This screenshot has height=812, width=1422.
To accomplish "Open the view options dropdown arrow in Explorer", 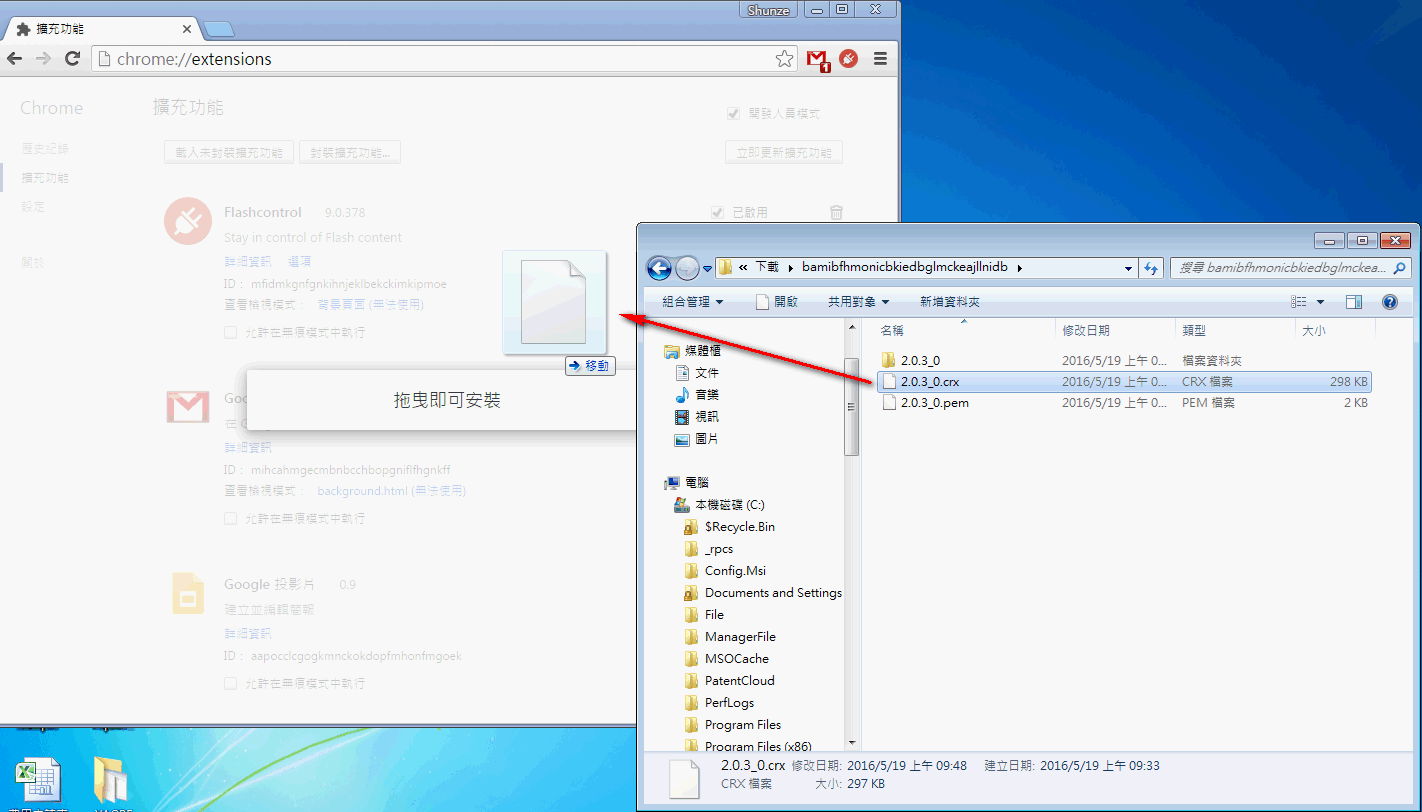I will [1320, 301].
